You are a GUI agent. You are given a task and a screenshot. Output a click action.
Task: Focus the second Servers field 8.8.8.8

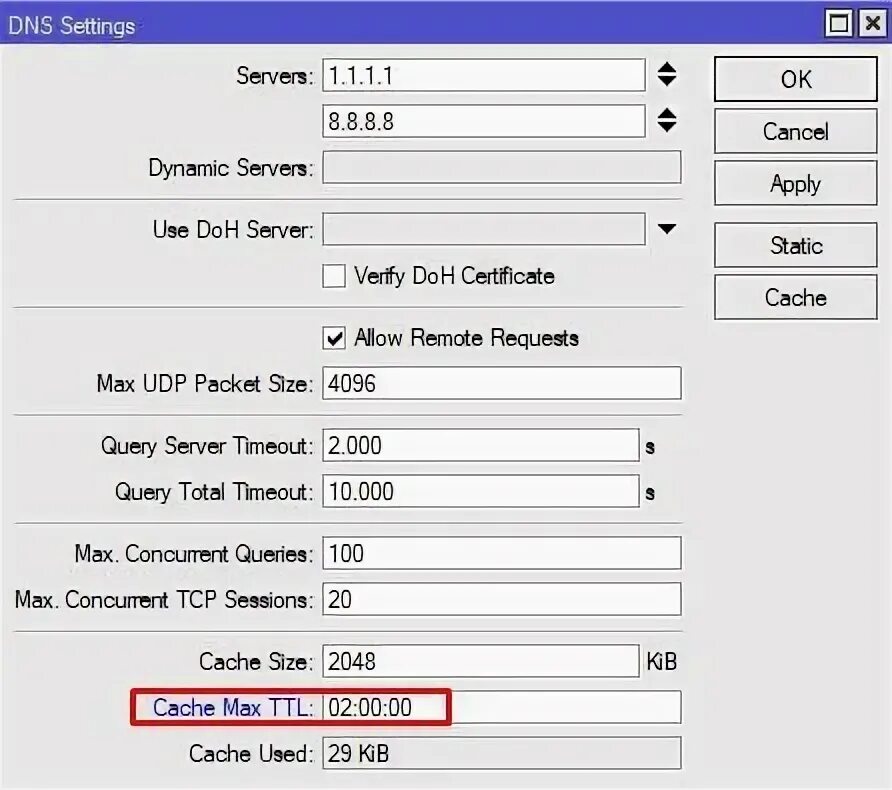(x=484, y=121)
